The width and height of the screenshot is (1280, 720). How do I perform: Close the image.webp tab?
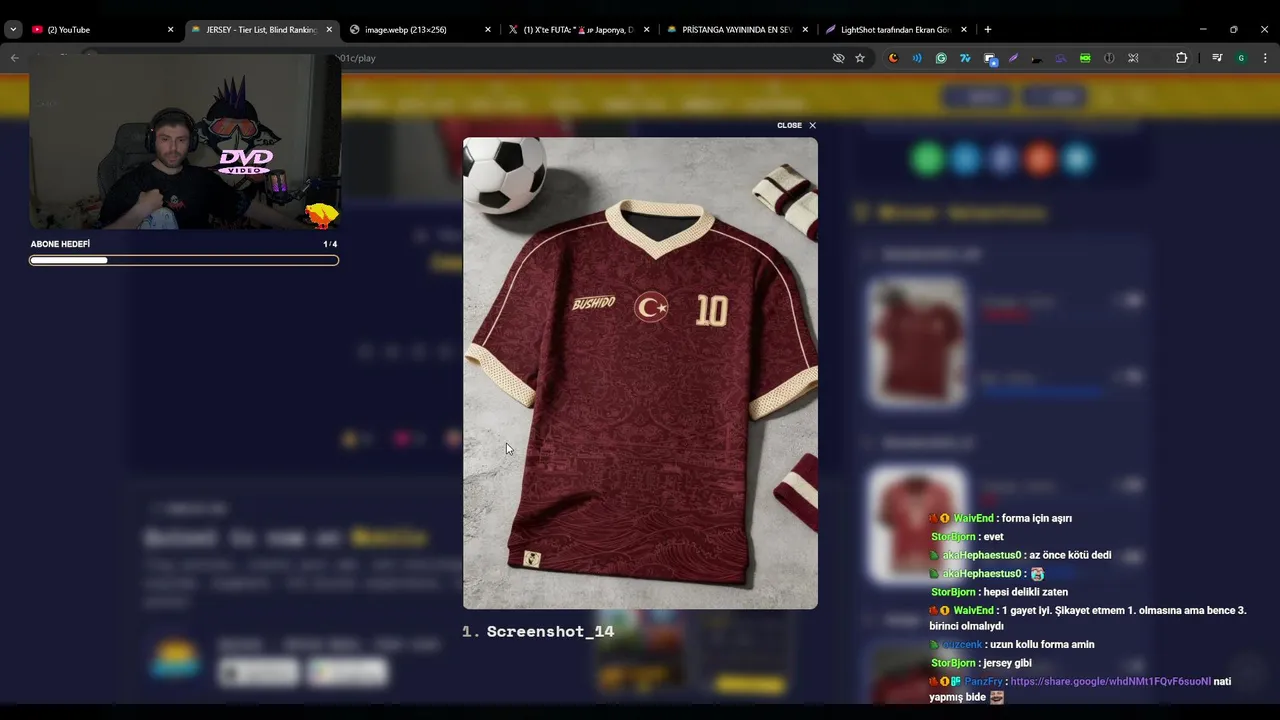[488, 30]
